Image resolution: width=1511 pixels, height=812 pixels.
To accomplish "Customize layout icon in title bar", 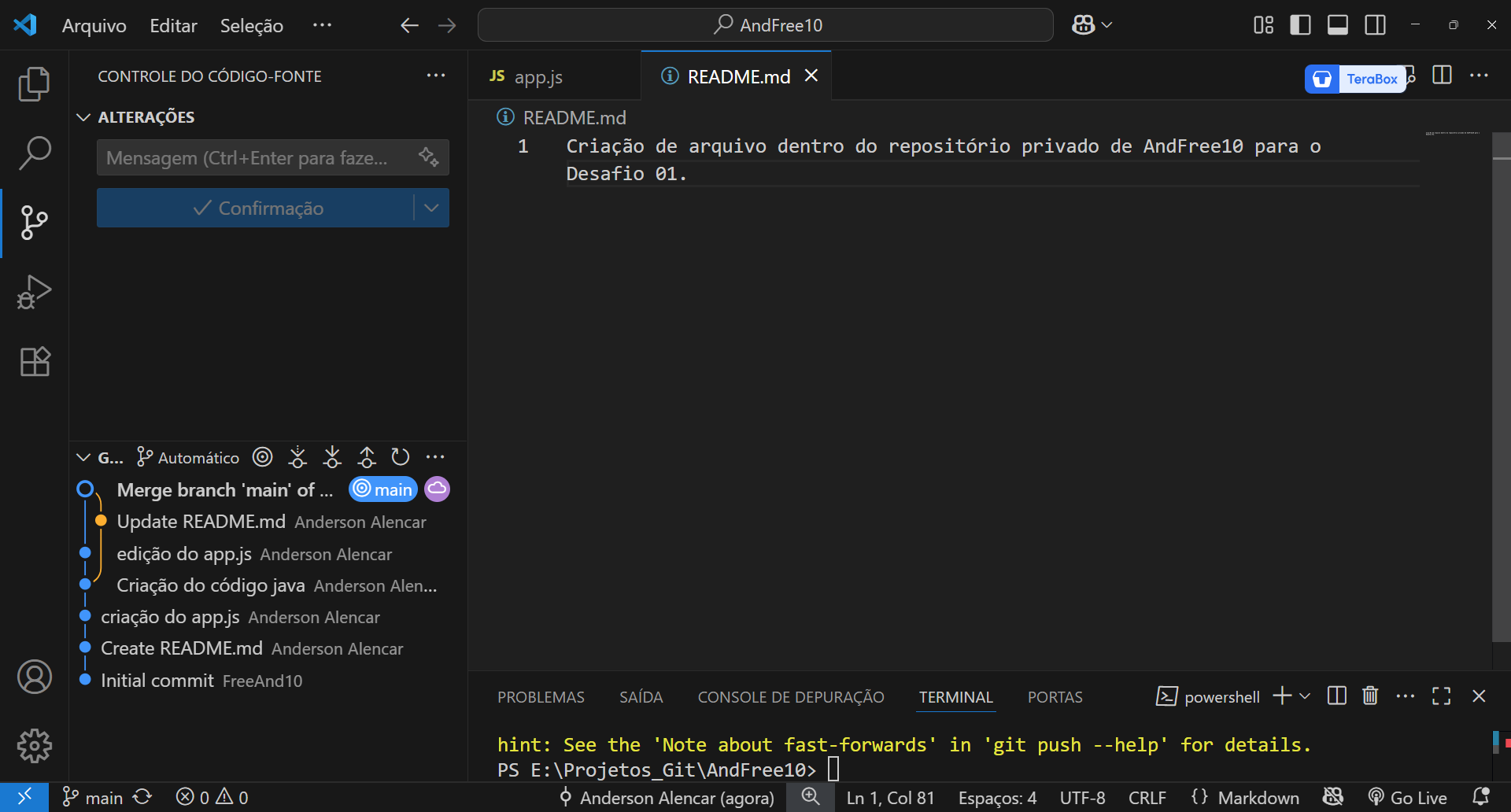I will pos(1263,25).
